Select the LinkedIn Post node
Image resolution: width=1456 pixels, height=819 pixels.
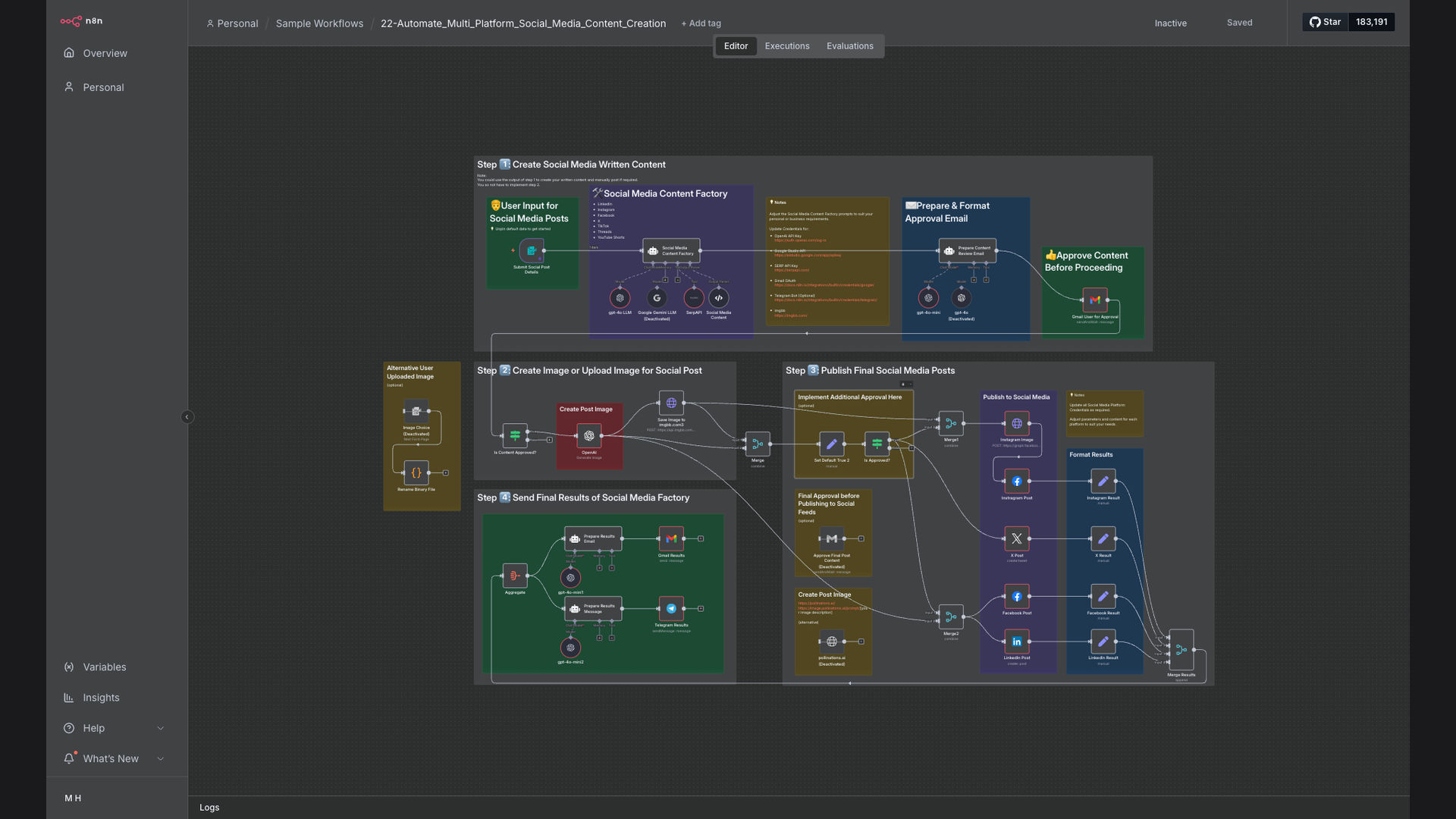tap(1017, 642)
